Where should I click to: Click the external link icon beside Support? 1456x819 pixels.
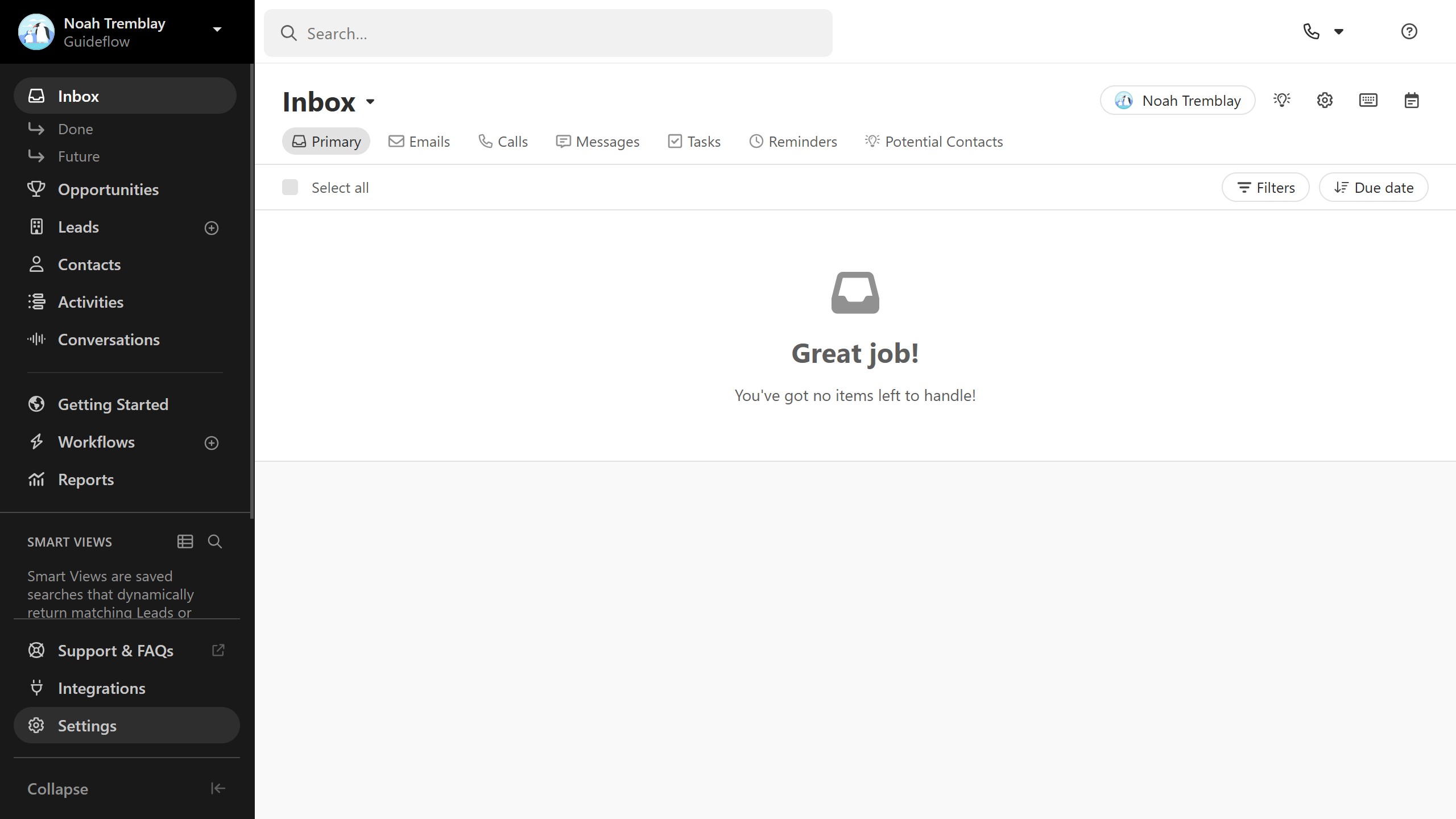coord(218,650)
